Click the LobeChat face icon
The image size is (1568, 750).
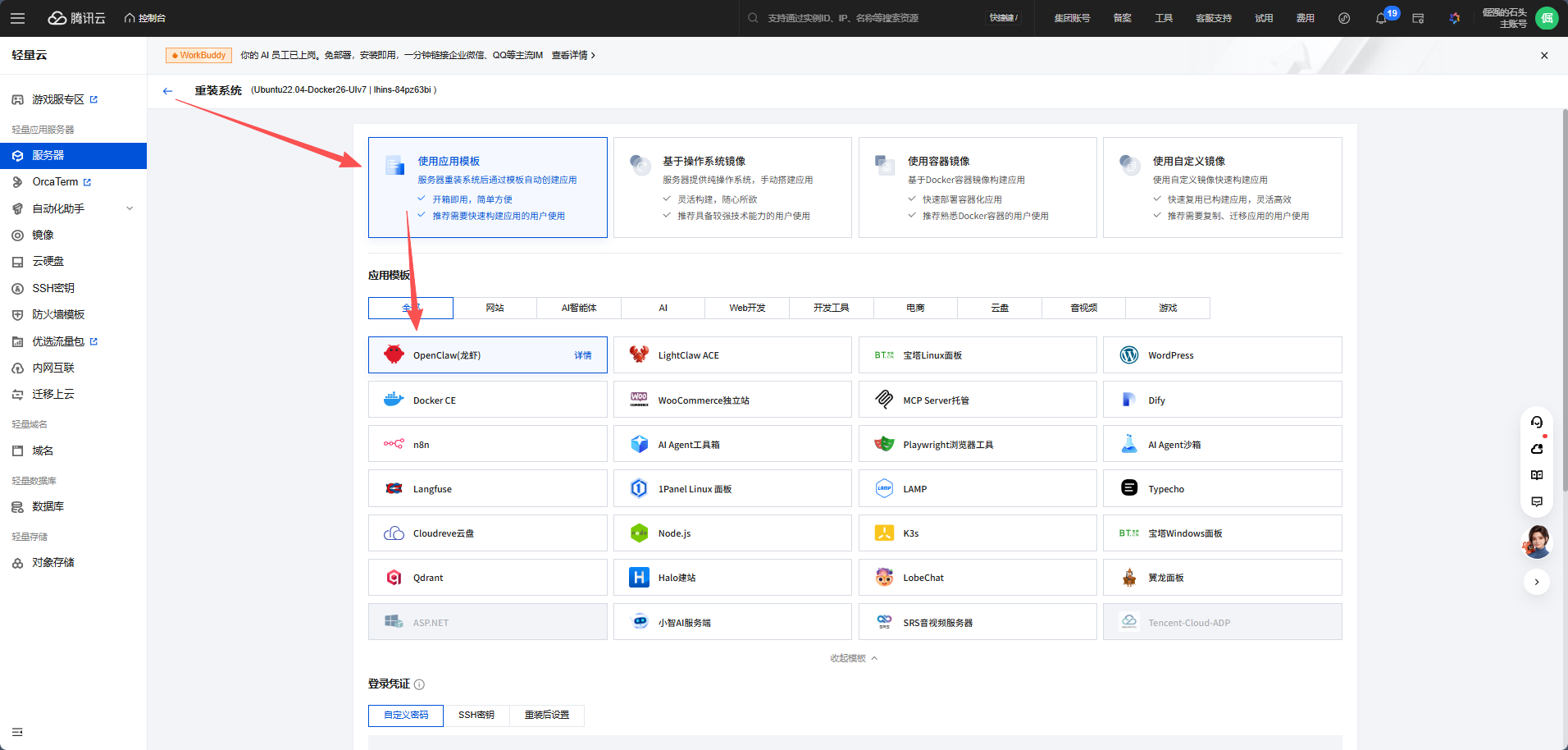(884, 578)
